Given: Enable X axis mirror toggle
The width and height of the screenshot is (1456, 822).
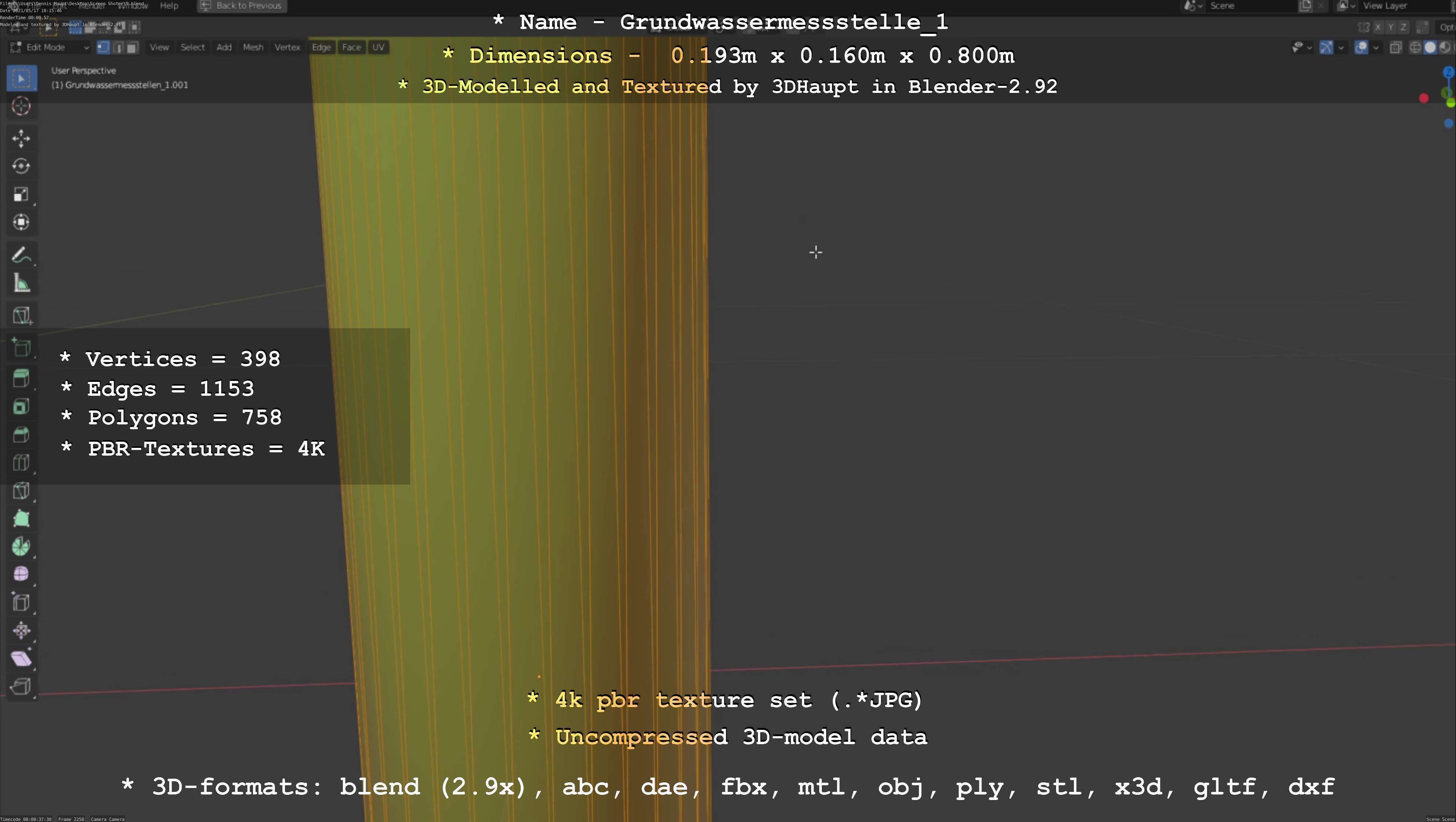Looking at the screenshot, I should point(1378,27).
